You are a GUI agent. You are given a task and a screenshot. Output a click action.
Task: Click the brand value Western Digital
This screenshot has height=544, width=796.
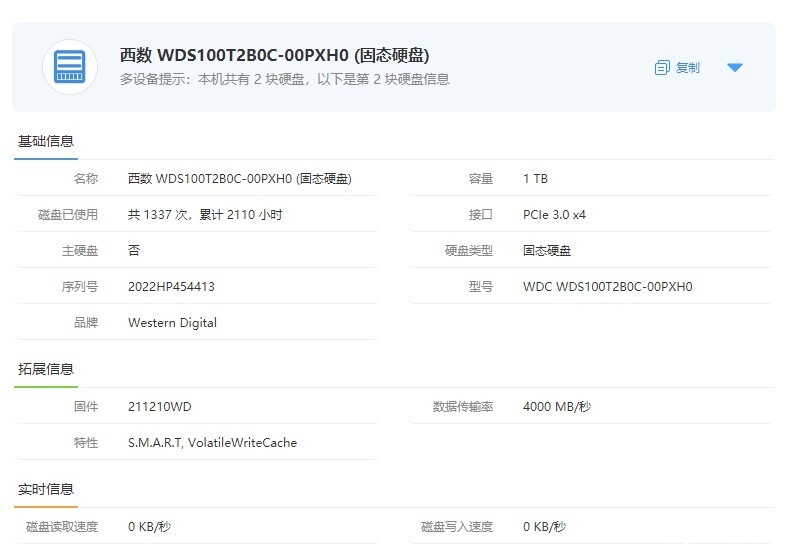[173, 323]
